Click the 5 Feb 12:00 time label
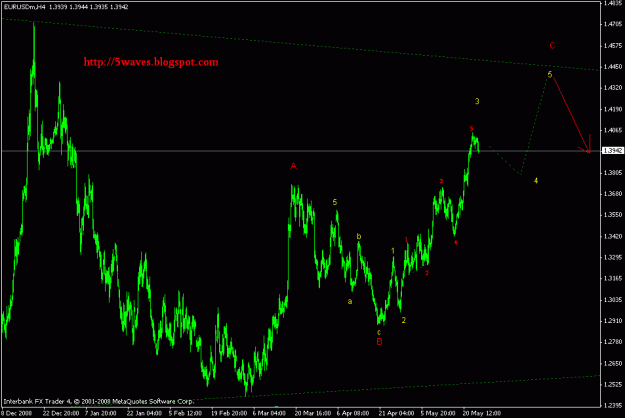 tap(184, 413)
